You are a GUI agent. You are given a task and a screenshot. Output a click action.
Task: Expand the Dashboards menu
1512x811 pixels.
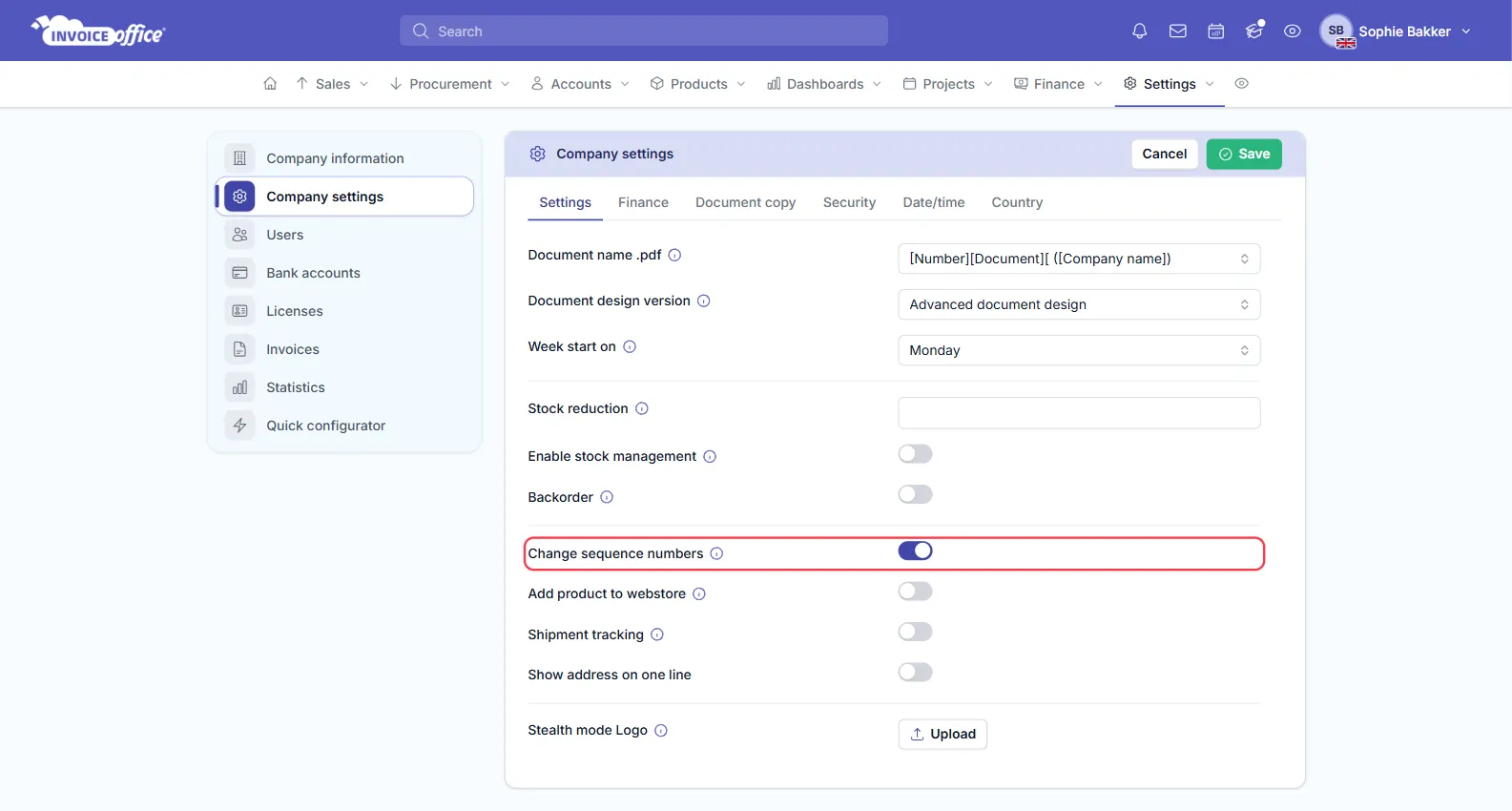tap(824, 84)
